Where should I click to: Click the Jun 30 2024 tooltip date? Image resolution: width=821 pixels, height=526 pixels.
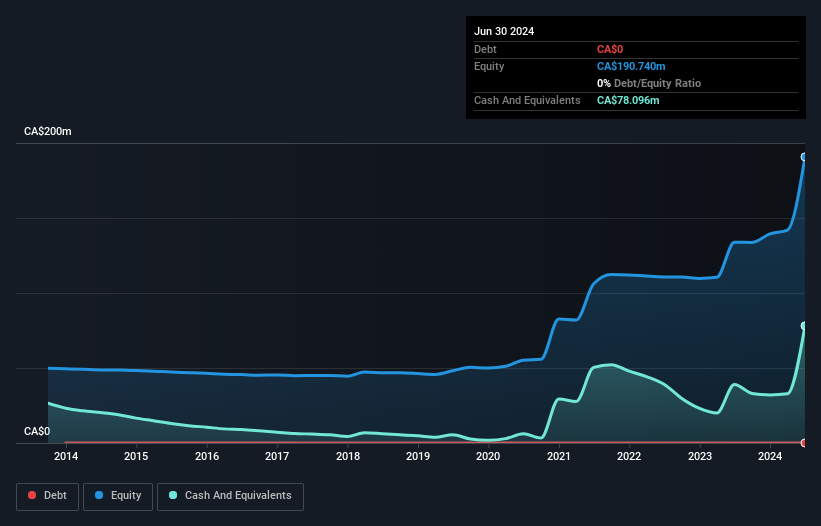point(504,31)
